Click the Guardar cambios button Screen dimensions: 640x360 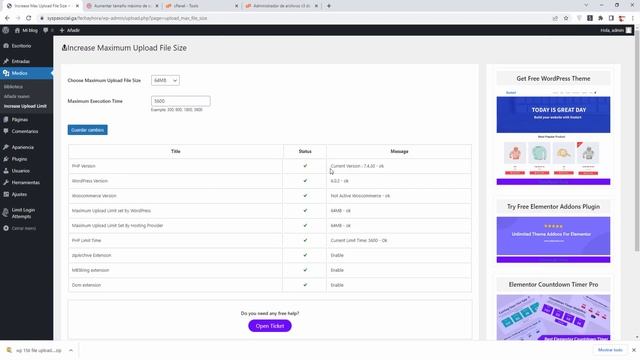click(87, 130)
